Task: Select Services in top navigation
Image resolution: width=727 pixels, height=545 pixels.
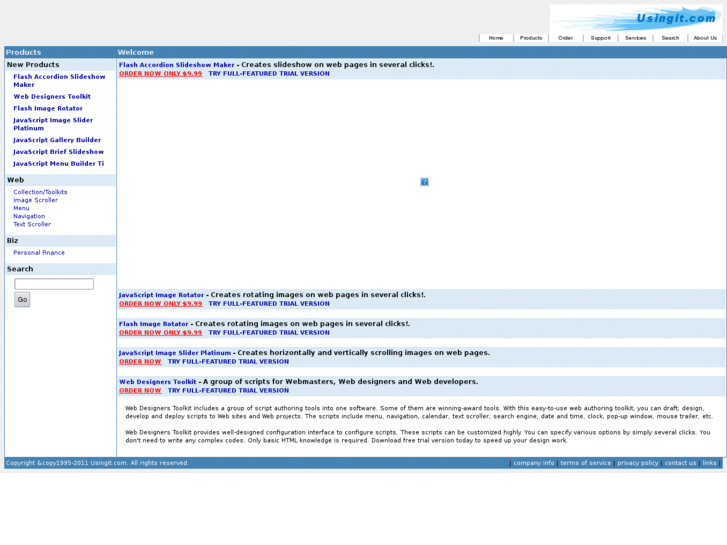Action: (636, 38)
